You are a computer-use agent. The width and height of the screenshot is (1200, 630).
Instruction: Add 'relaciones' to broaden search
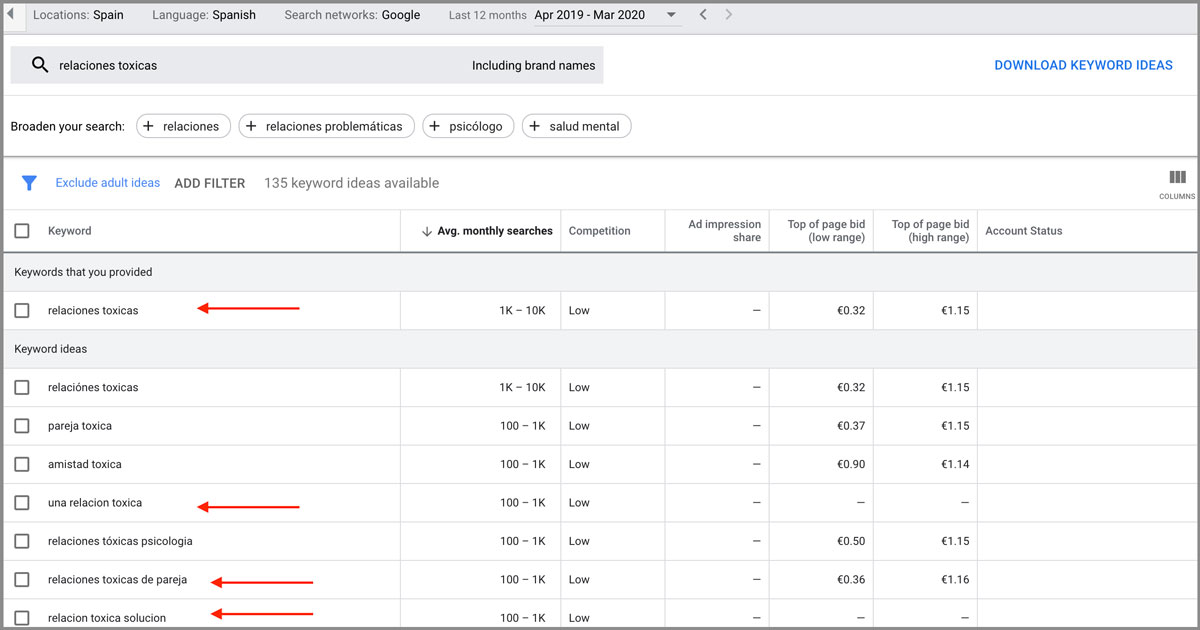tap(183, 126)
